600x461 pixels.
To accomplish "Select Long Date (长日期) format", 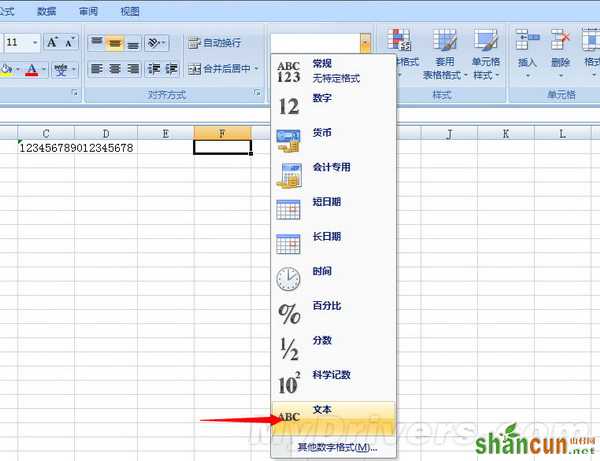I will pyautogui.click(x=333, y=244).
